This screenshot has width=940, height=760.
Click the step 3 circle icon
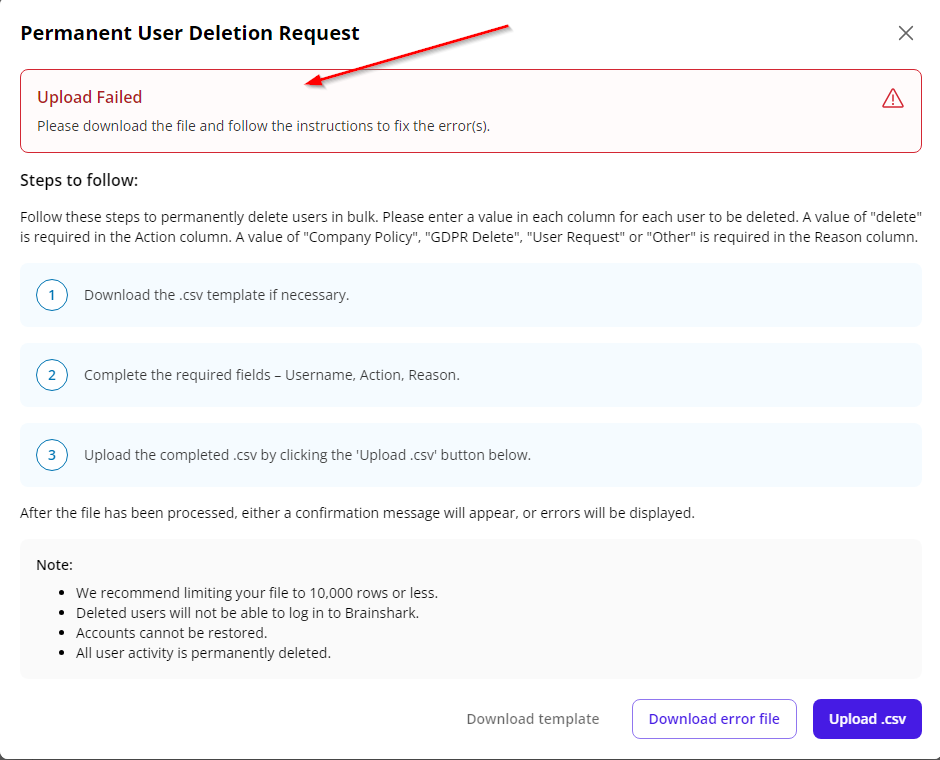(52, 455)
